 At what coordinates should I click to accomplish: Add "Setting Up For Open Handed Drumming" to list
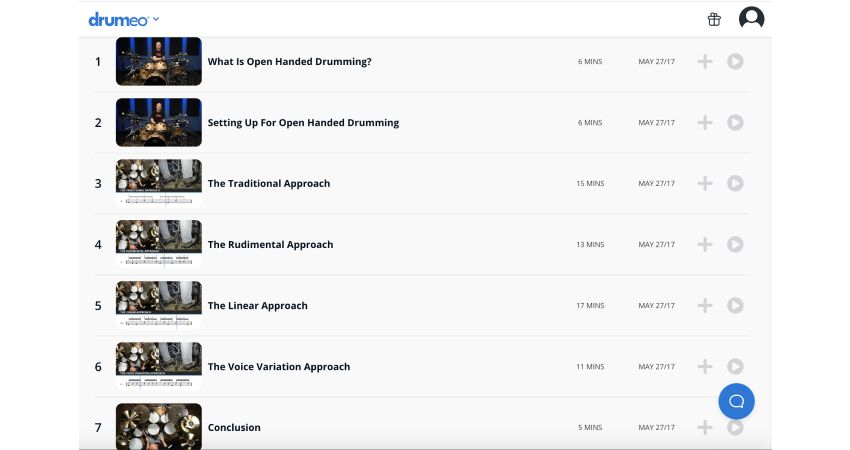pyautogui.click(x=705, y=123)
